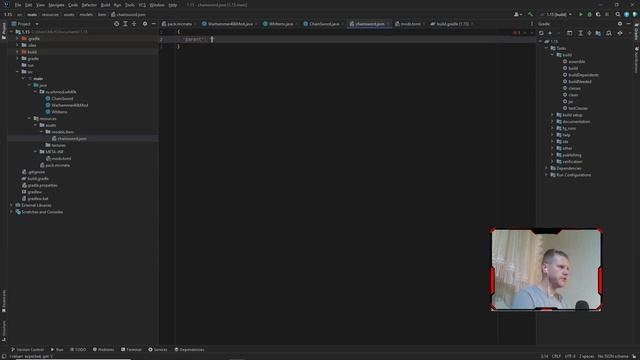Open Project panel settings gear
The image size is (640, 360).
144,24
